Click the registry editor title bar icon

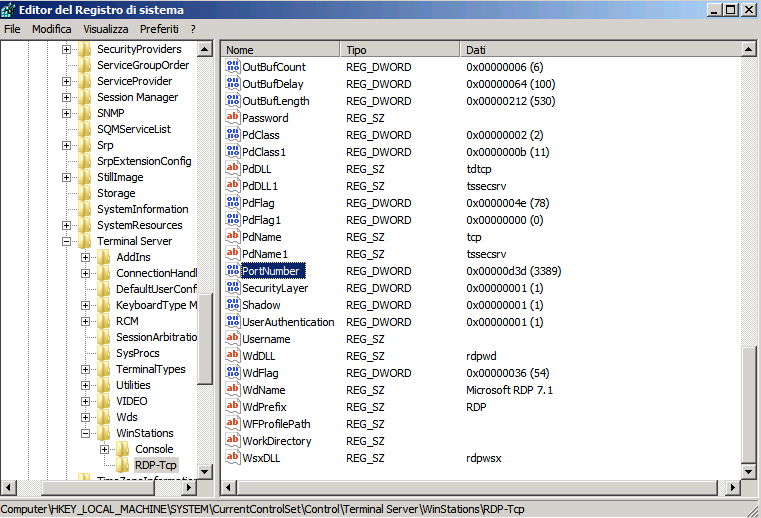click(10, 9)
